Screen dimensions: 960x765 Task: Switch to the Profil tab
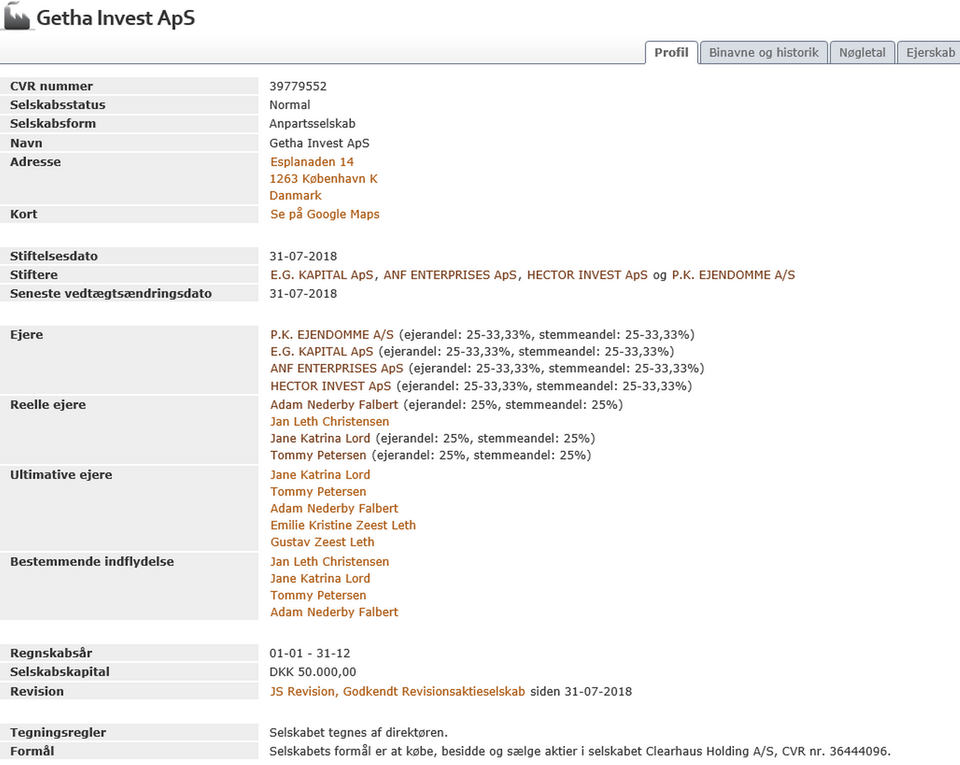coord(671,53)
